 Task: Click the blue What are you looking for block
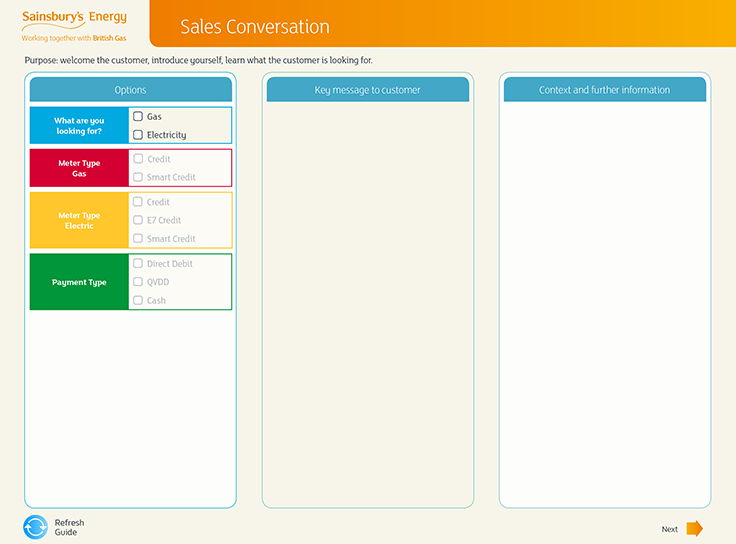point(79,126)
